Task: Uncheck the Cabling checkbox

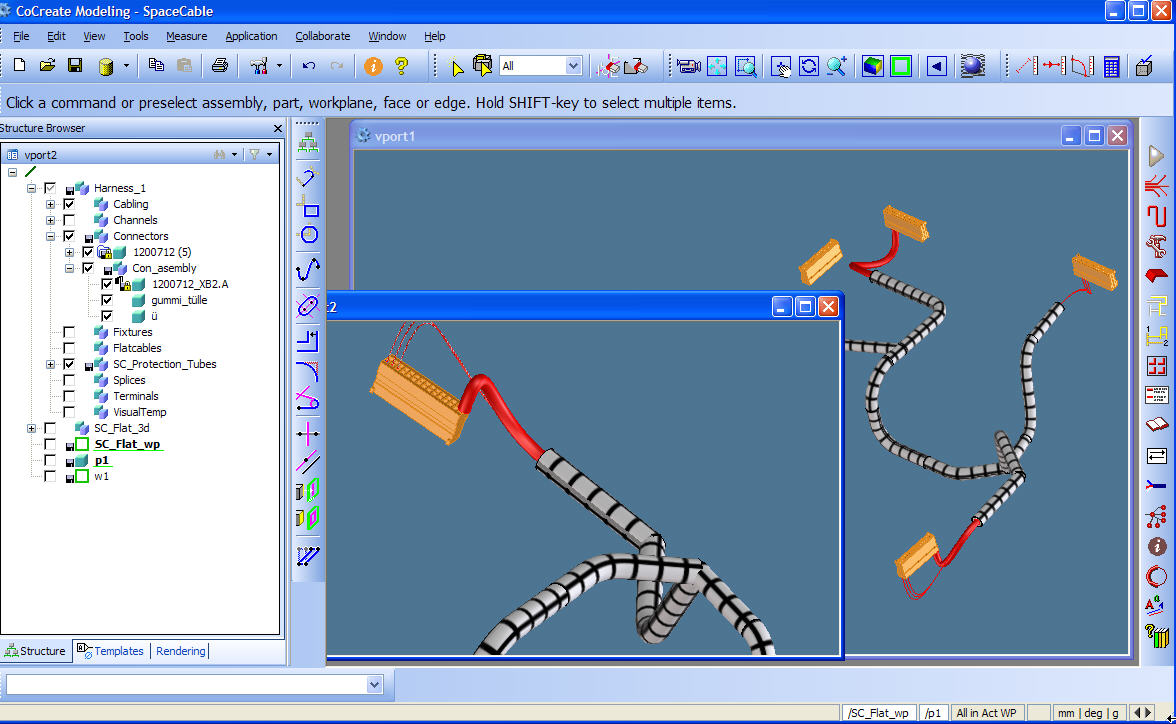Action: [x=69, y=204]
